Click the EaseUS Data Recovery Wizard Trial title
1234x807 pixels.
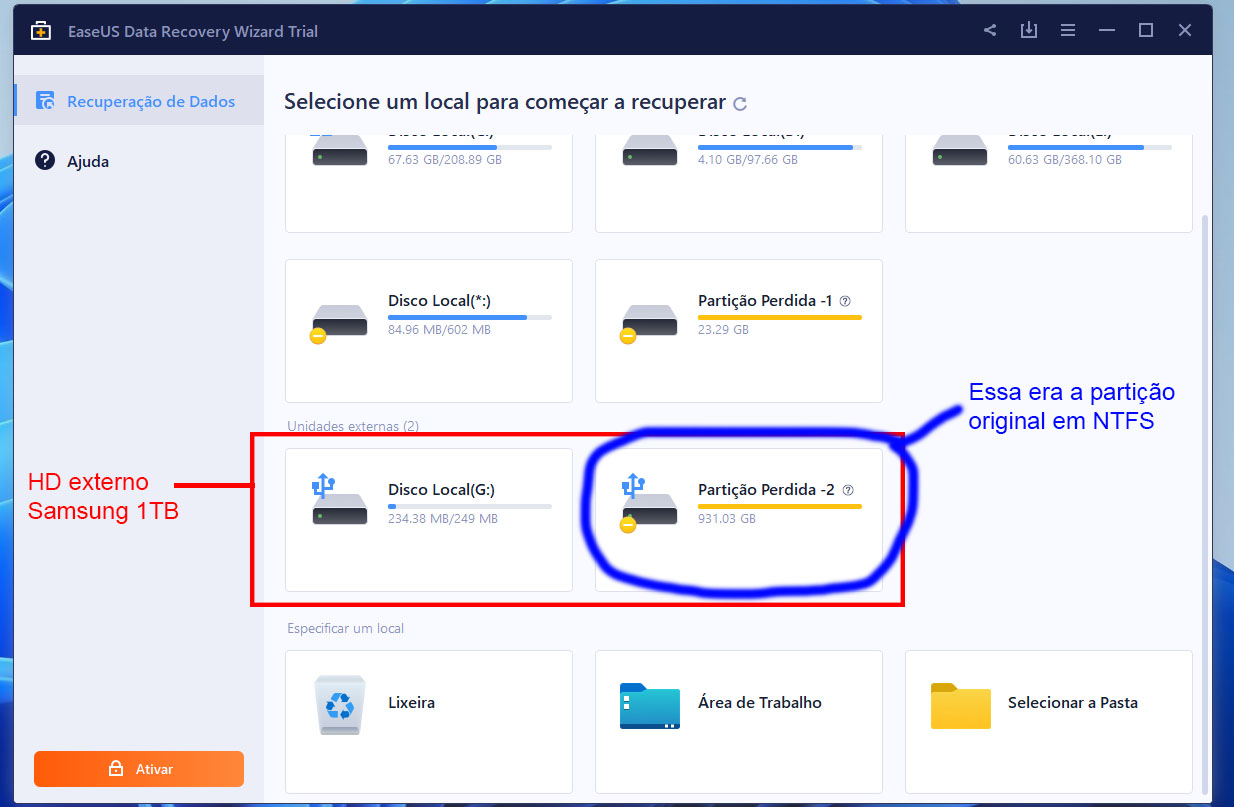pos(191,31)
